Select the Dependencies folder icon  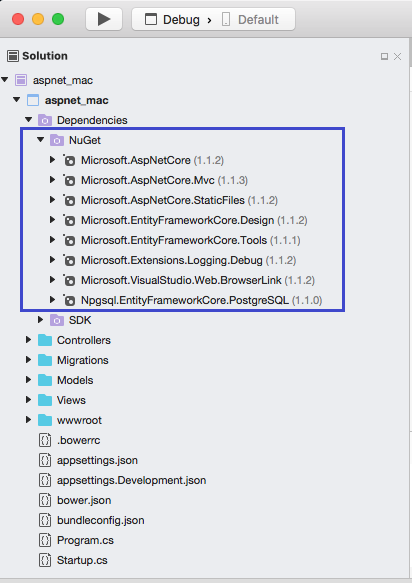45,120
